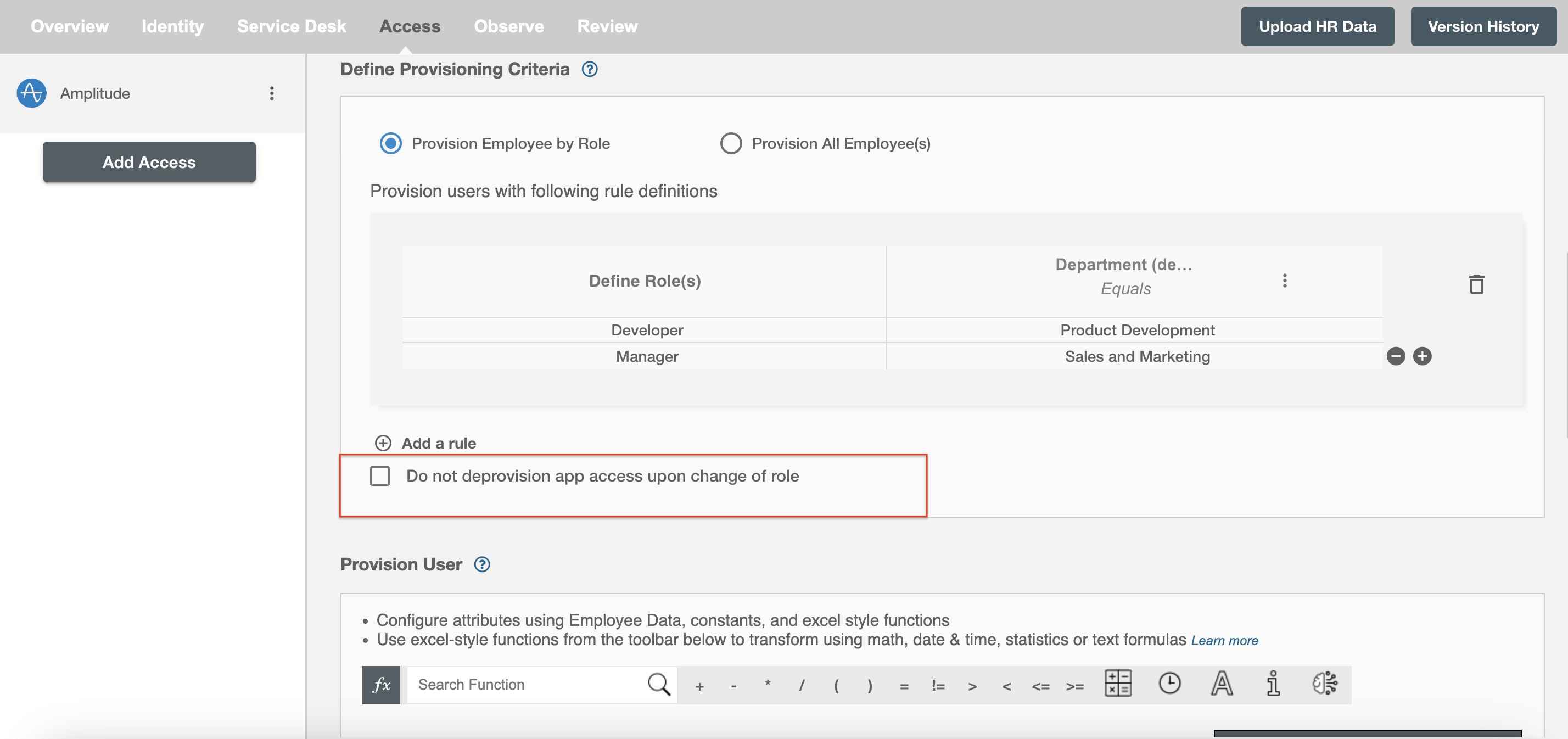Image resolution: width=1568 pixels, height=739 pixels.
Task: Insert the greater-than-or-equal operator
Action: point(1074,686)
